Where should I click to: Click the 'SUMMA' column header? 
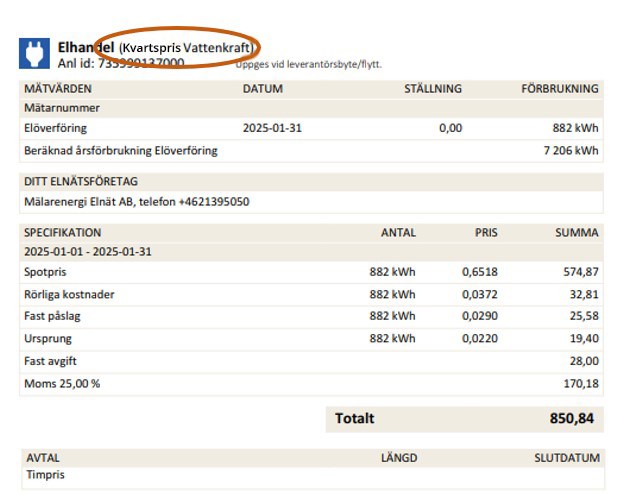(577, 233)
